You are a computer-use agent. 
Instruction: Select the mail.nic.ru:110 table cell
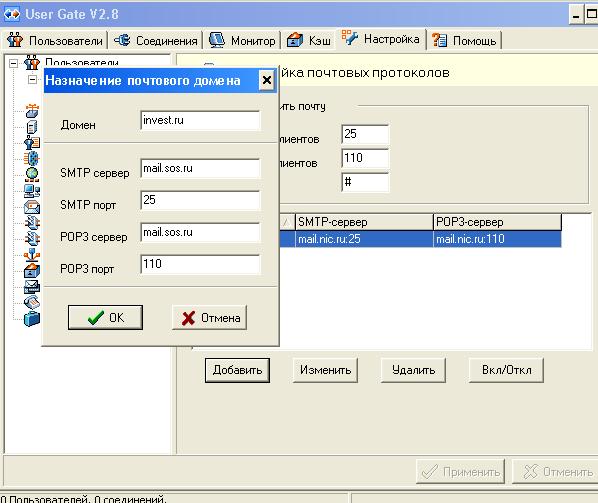[497, 239]
